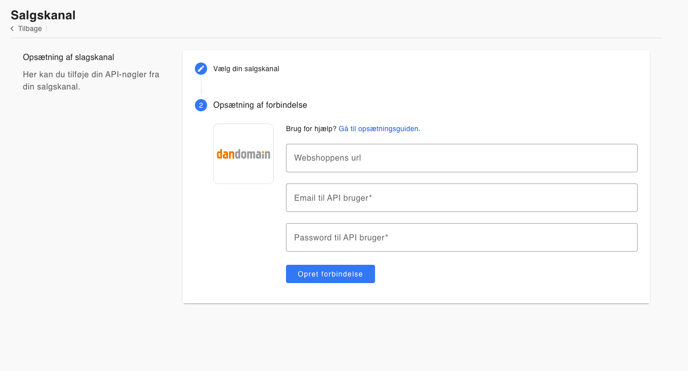Click the back chevron icon beside Tilbage
This screenshot has height=371, width=688.
[12, 29]
